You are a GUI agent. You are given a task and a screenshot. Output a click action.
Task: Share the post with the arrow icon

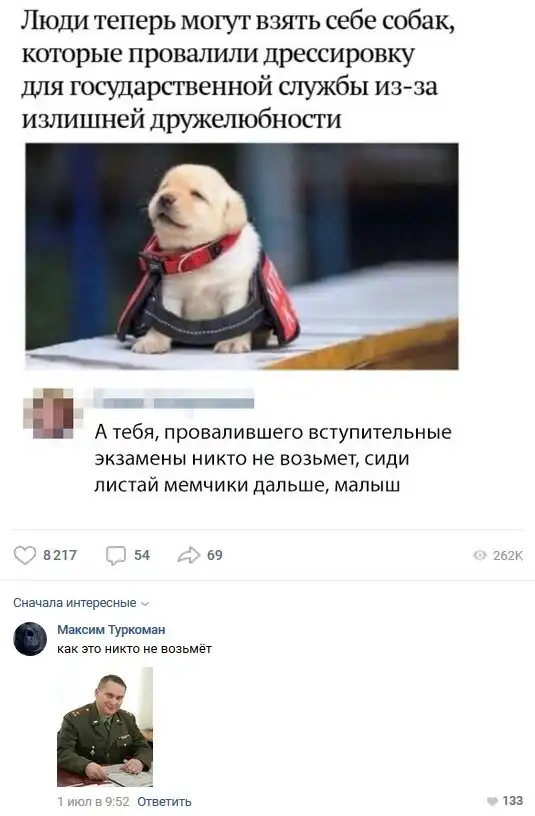pos(188,555)
